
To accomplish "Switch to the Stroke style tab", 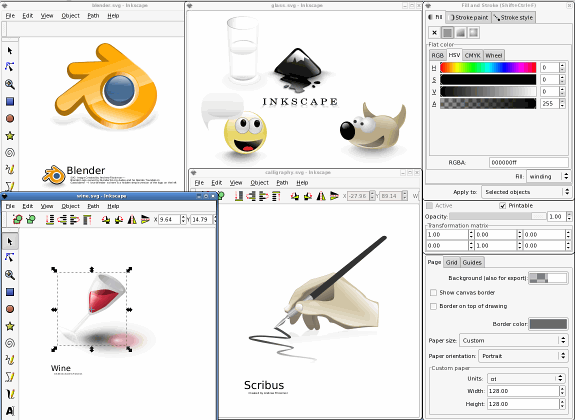I will 513,17.
